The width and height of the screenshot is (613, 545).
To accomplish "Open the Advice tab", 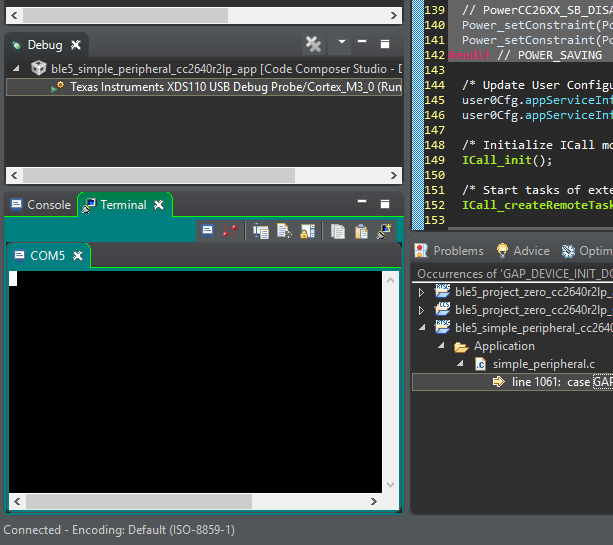I will click(523, 251).
